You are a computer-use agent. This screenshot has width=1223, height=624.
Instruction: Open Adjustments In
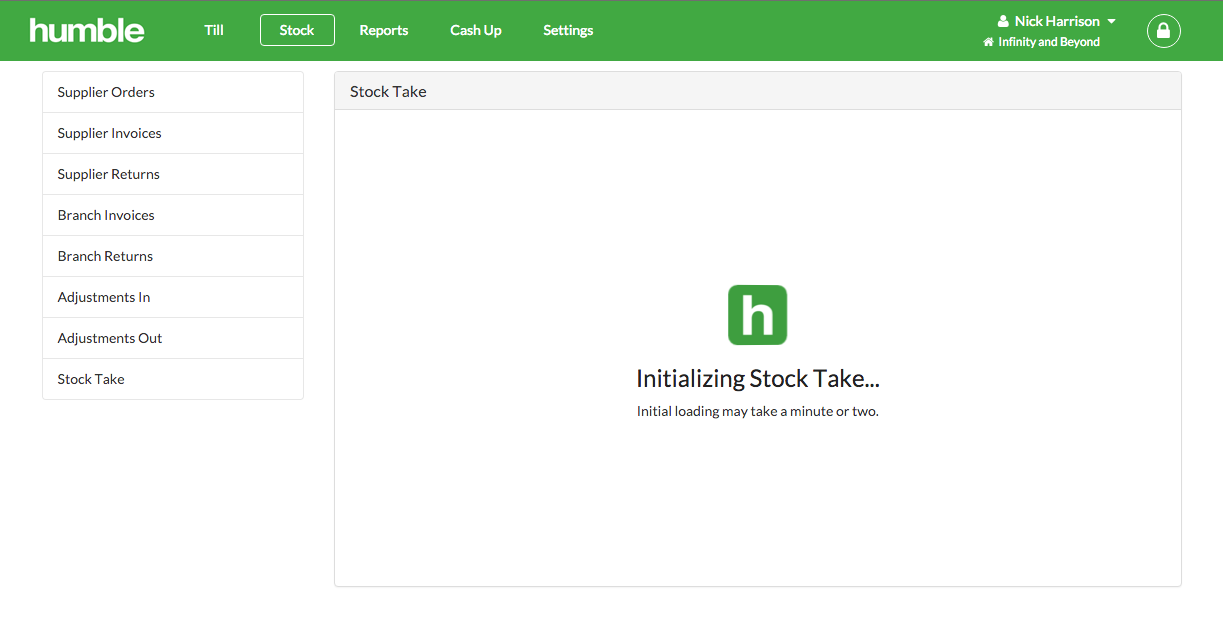tap(173, 297)
